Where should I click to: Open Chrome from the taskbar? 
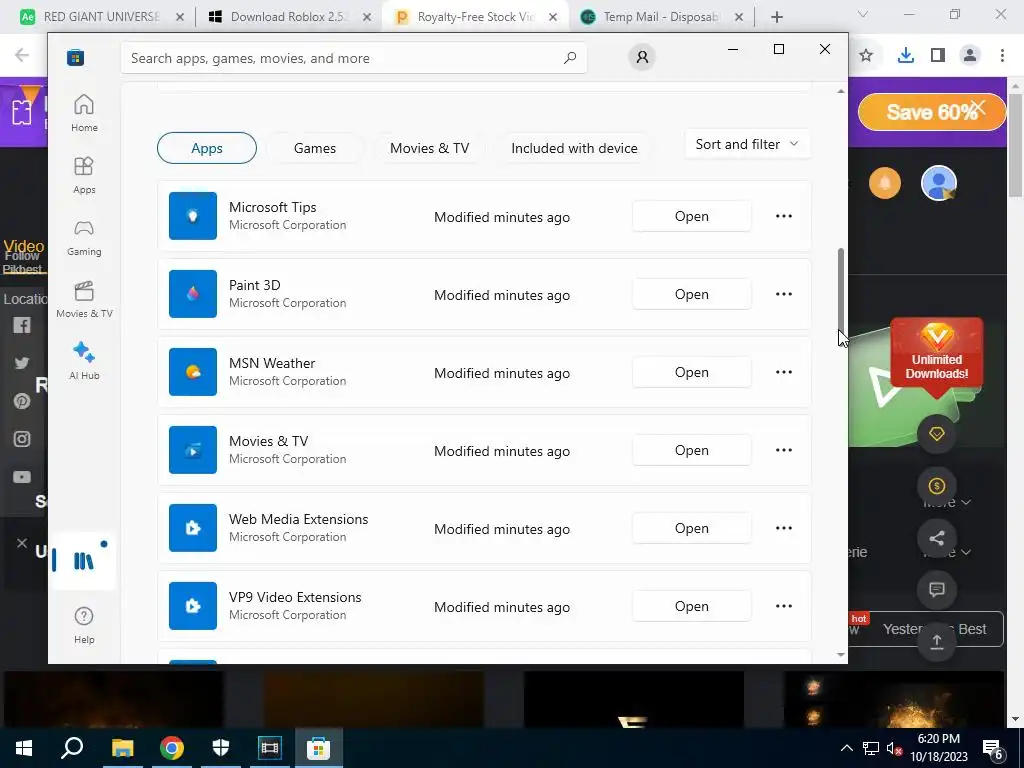click(x=172, y=748)
